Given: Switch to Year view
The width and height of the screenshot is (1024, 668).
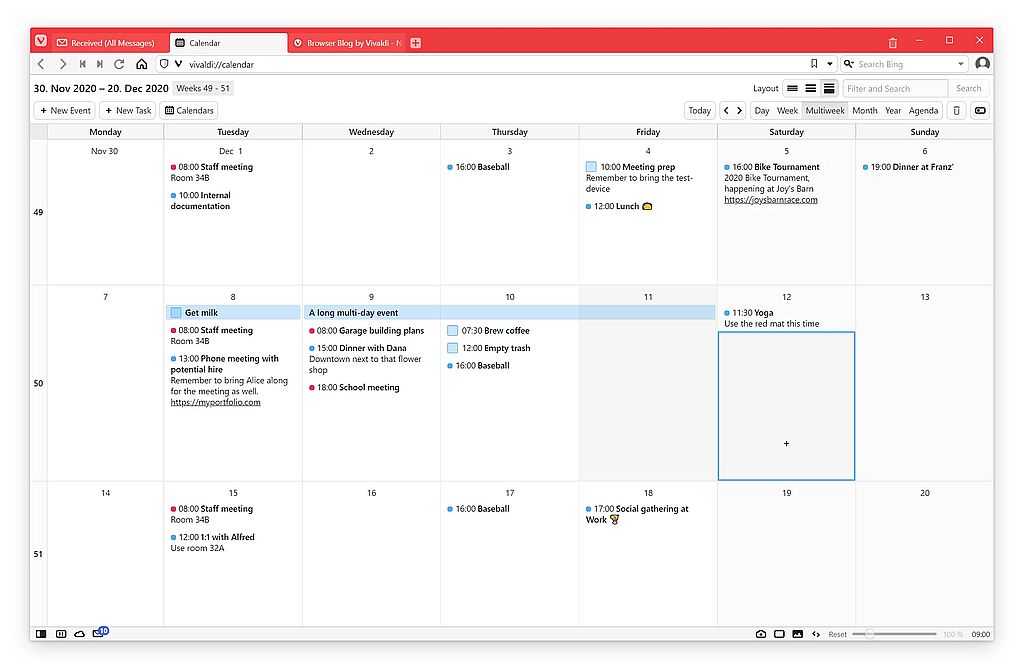Looking at the screenshot, I should [x=893, y=110].
